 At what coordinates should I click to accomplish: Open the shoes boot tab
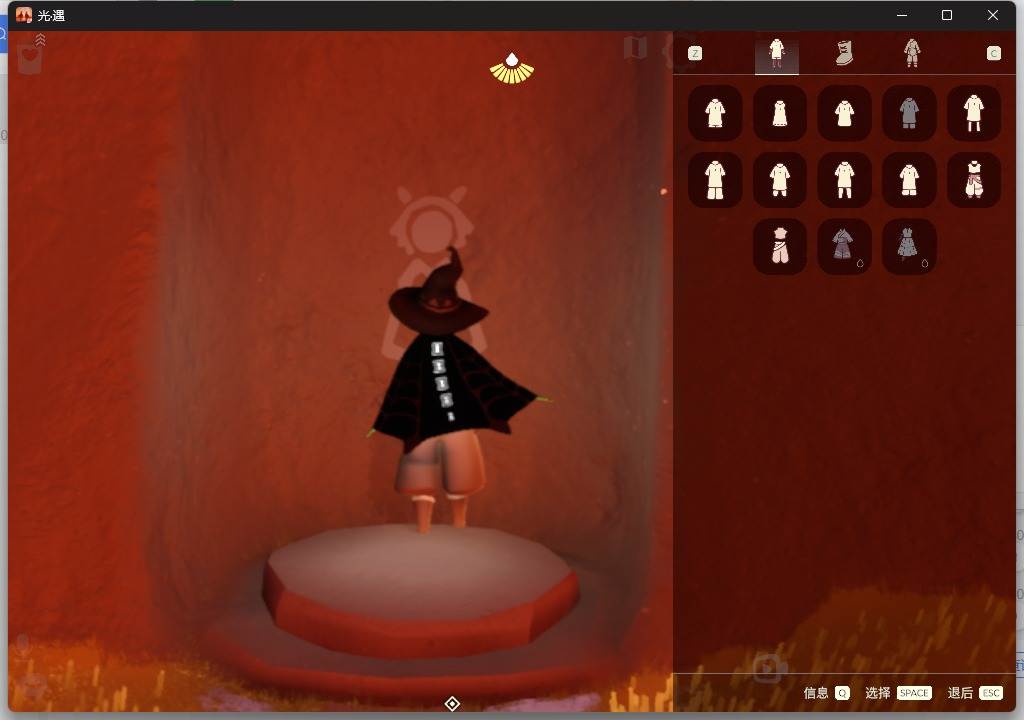click(x=844, y=53)
